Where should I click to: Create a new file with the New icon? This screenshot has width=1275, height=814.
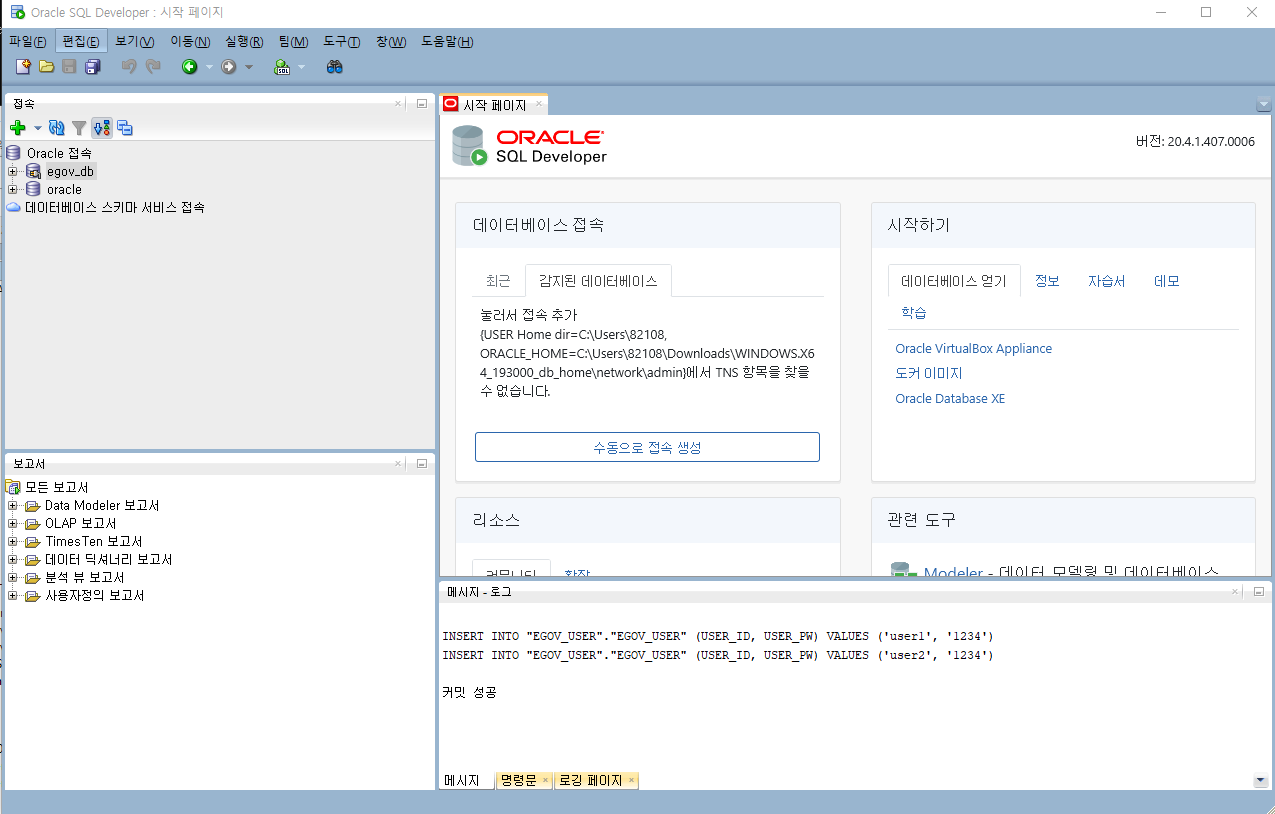pos(23,67)
